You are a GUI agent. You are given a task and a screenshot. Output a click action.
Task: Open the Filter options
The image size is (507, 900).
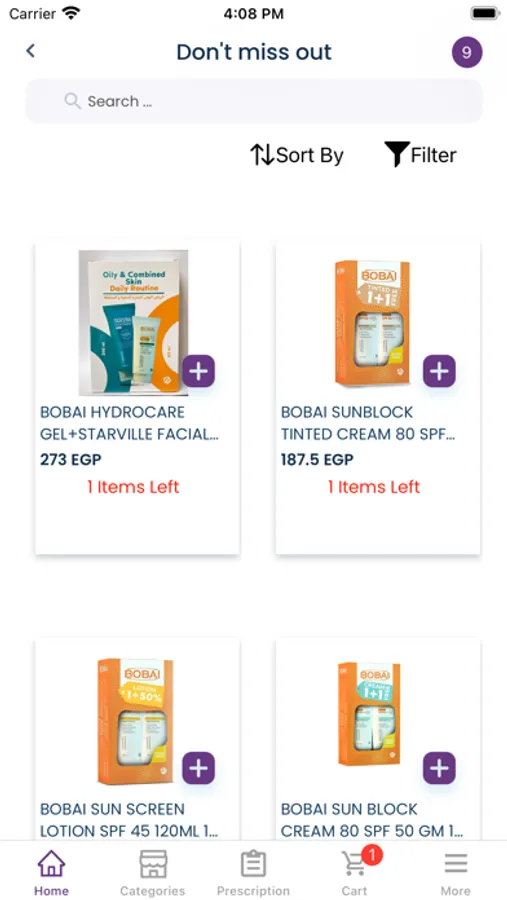click(421, 154)
